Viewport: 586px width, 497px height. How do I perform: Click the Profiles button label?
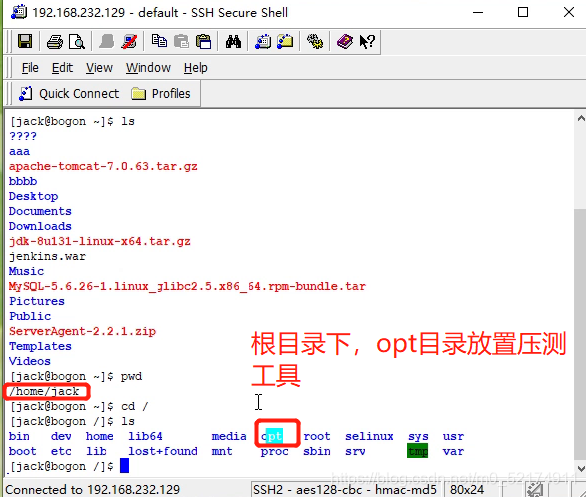tap(171, 93)
